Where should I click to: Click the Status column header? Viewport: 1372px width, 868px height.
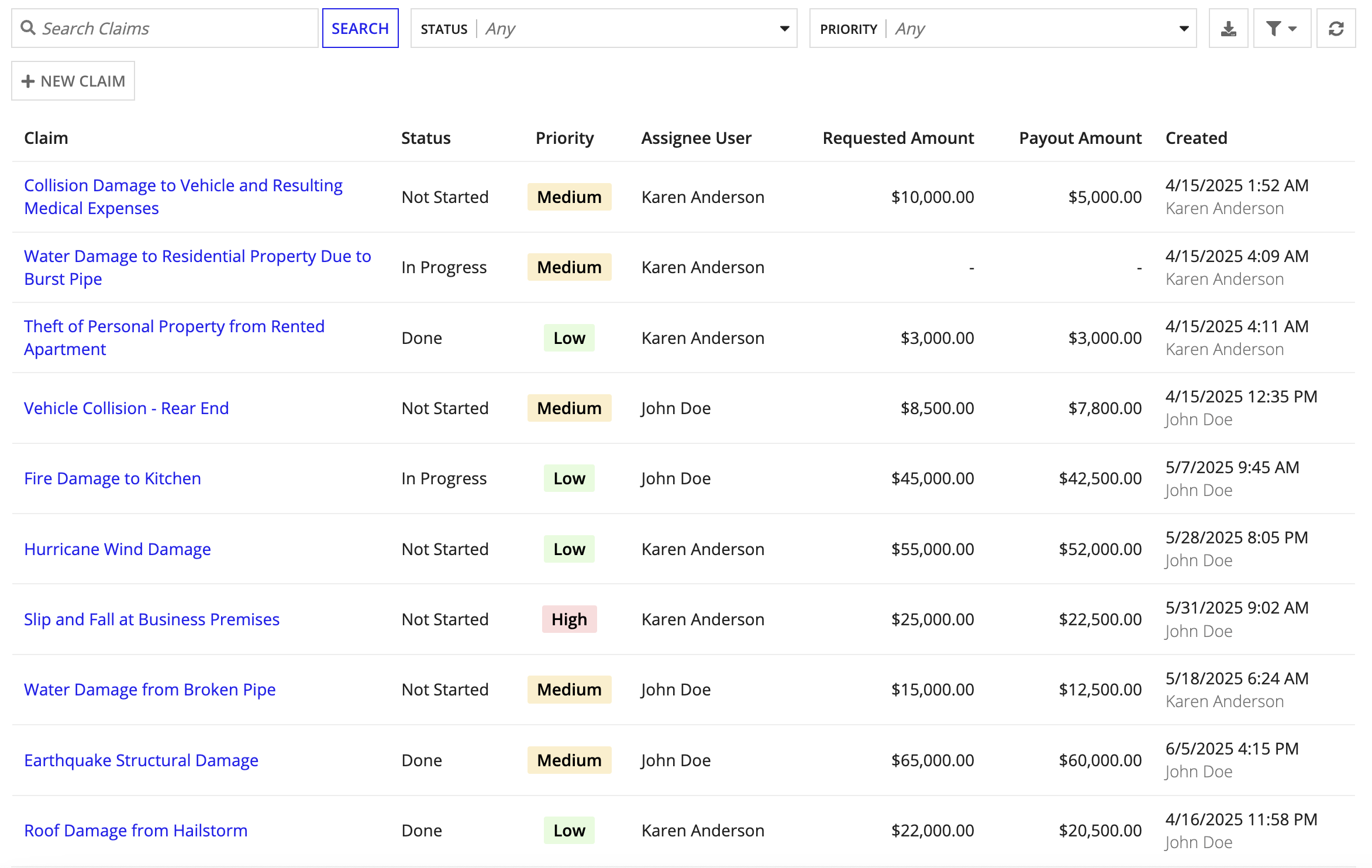coord(426,138)
